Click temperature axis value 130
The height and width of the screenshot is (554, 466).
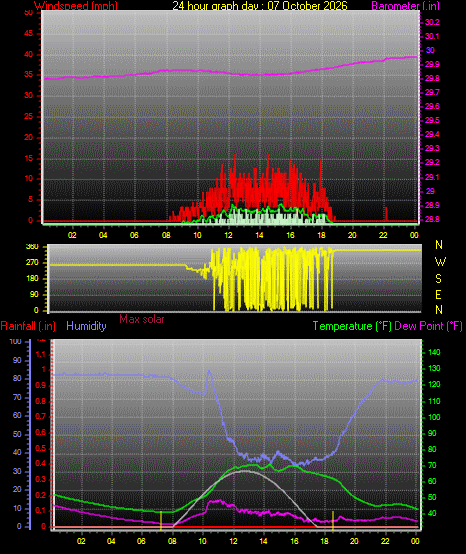point(434,368)
